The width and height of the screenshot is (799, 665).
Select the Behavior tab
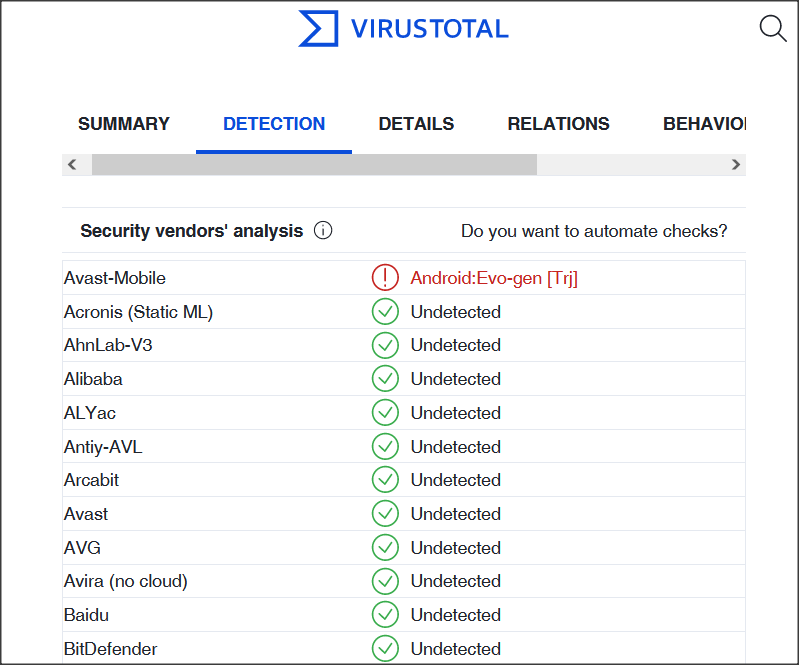pos(704,124)
